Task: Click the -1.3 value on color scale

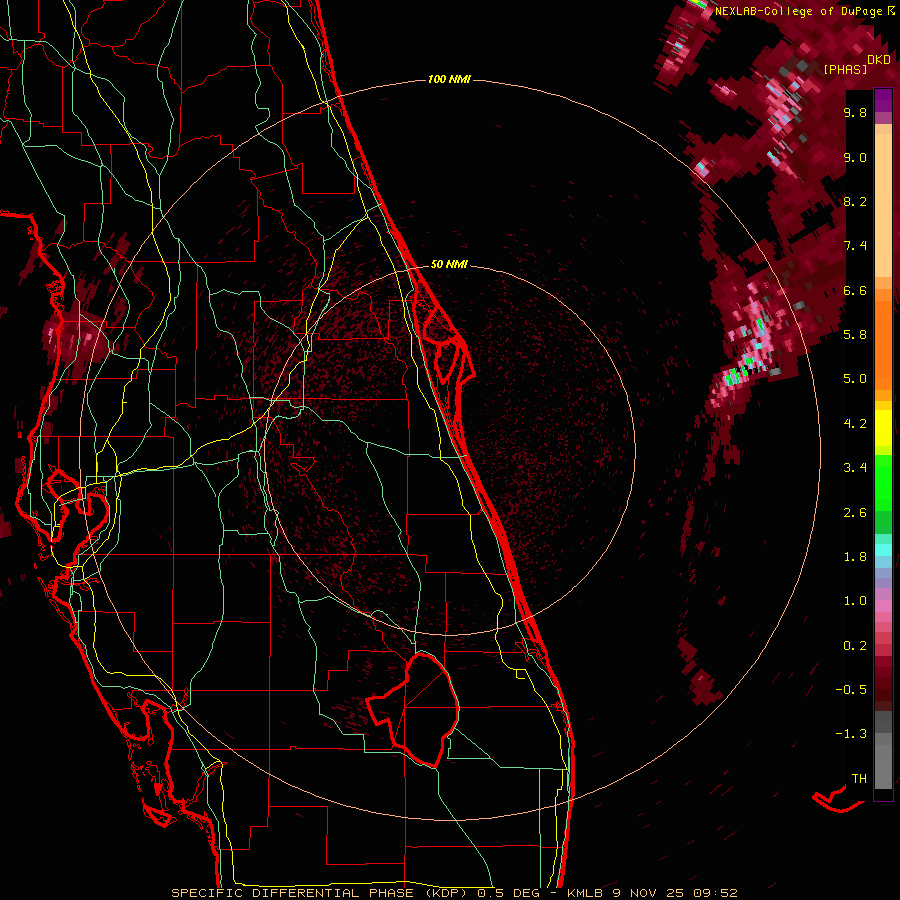Action: tap(851, 734)
